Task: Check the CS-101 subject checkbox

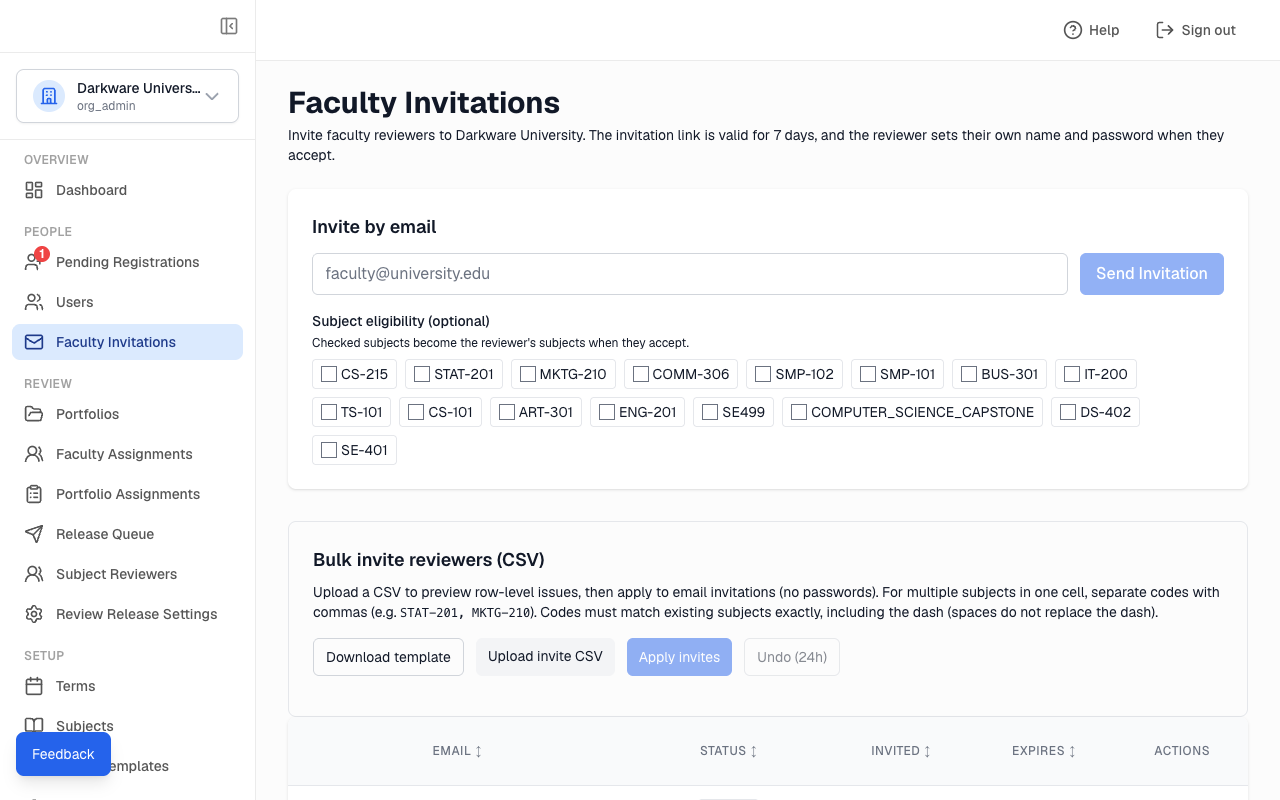Action: pos(416,412)
